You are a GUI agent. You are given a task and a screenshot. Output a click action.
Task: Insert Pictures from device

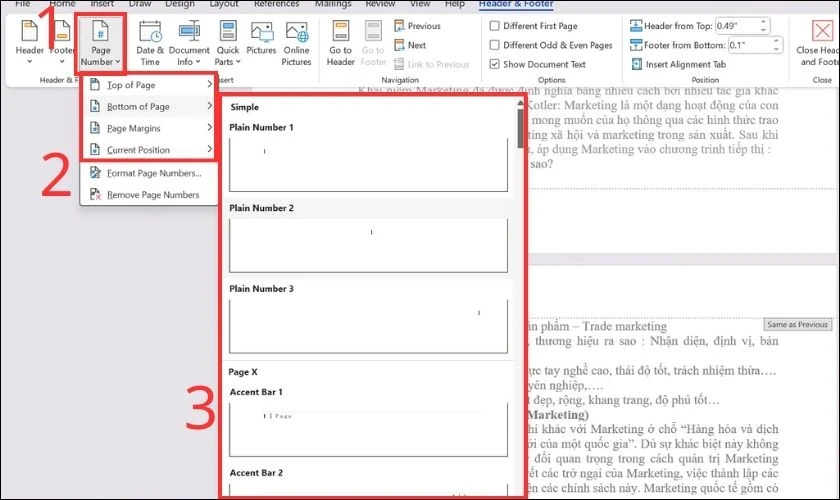tap(261, 44)
